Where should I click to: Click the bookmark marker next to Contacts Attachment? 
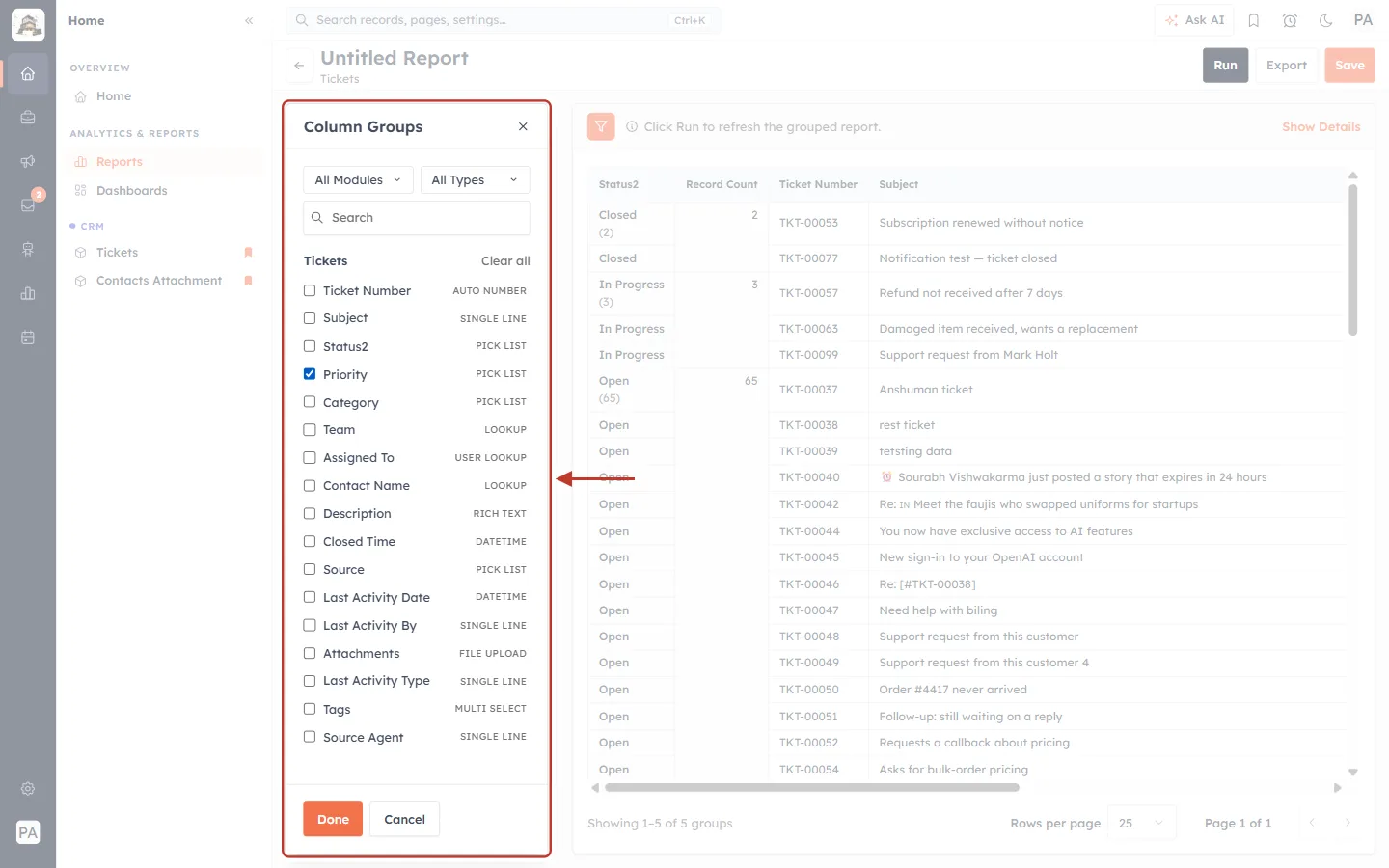[248, 281]
